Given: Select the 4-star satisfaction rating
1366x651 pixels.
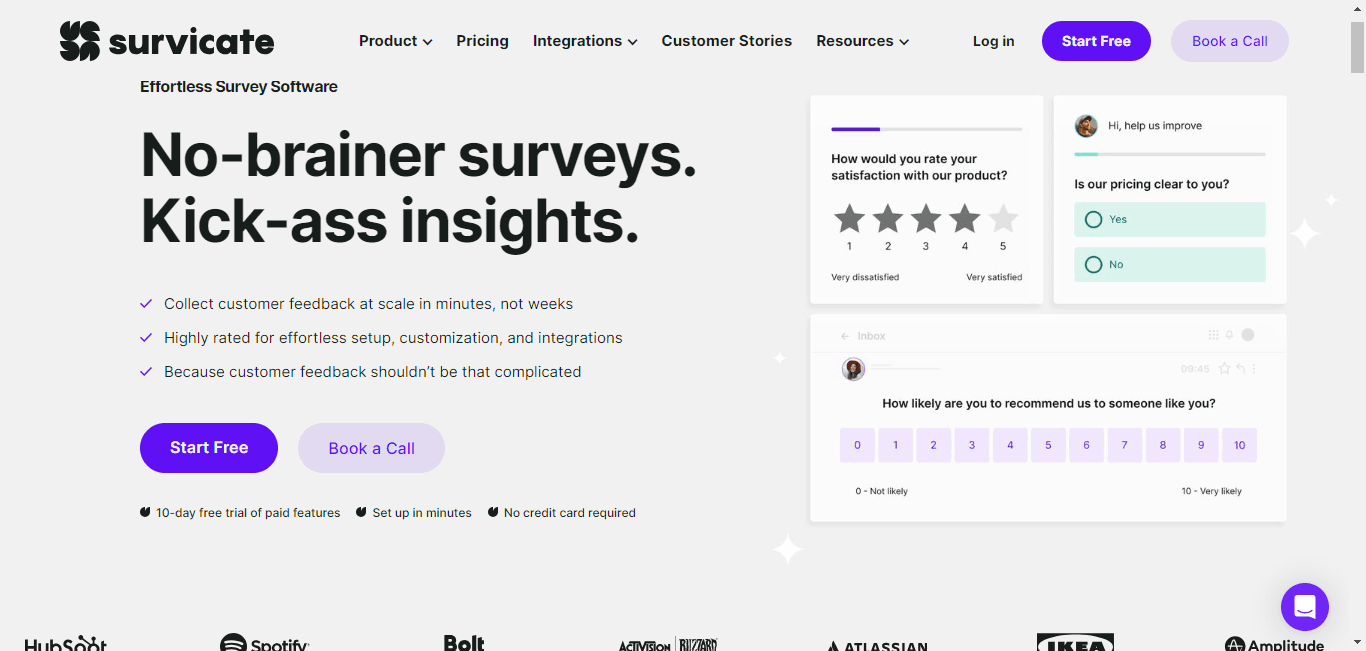Looking at the screenshot, I should [x=964, y=218].
